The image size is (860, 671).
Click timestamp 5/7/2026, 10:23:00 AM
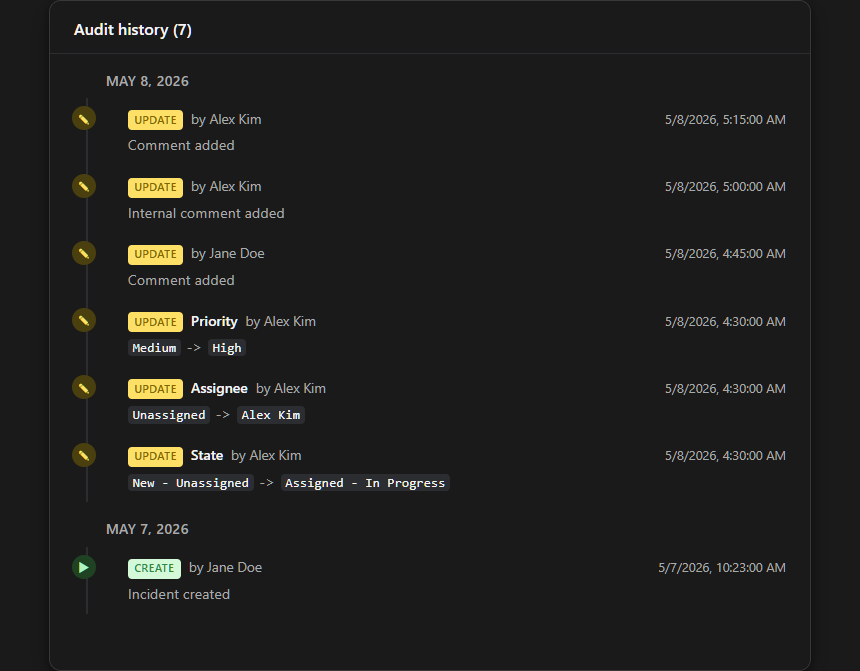722,567
